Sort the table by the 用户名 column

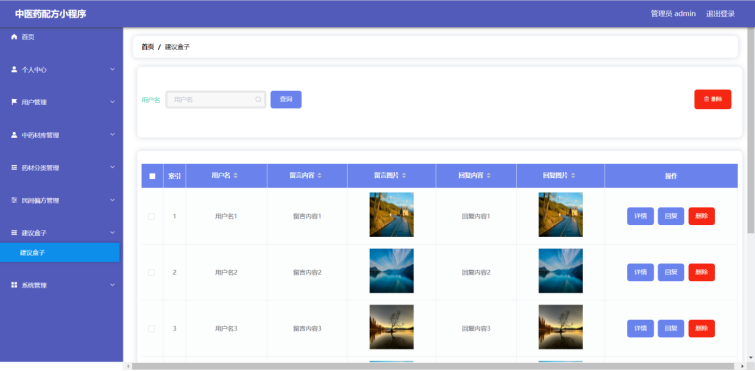click(235, 176)
